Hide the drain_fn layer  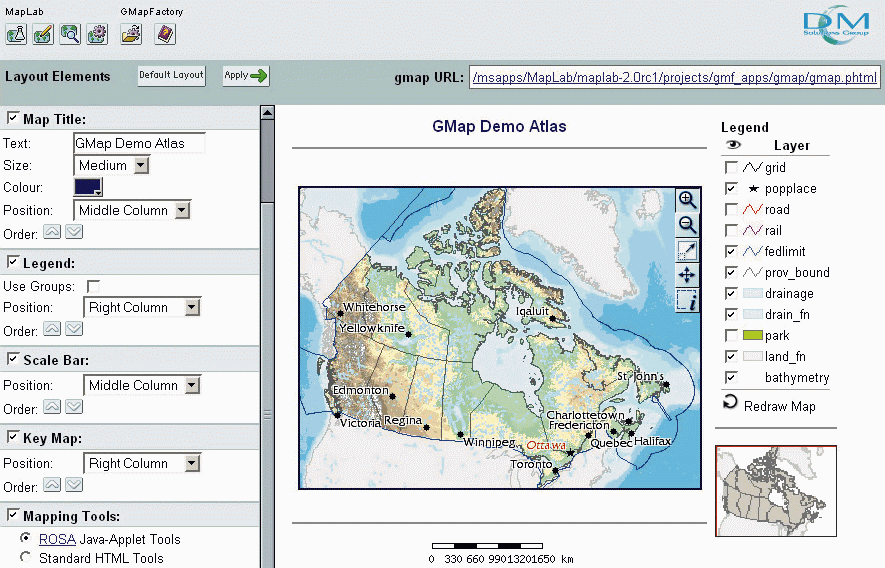[731, 314]
